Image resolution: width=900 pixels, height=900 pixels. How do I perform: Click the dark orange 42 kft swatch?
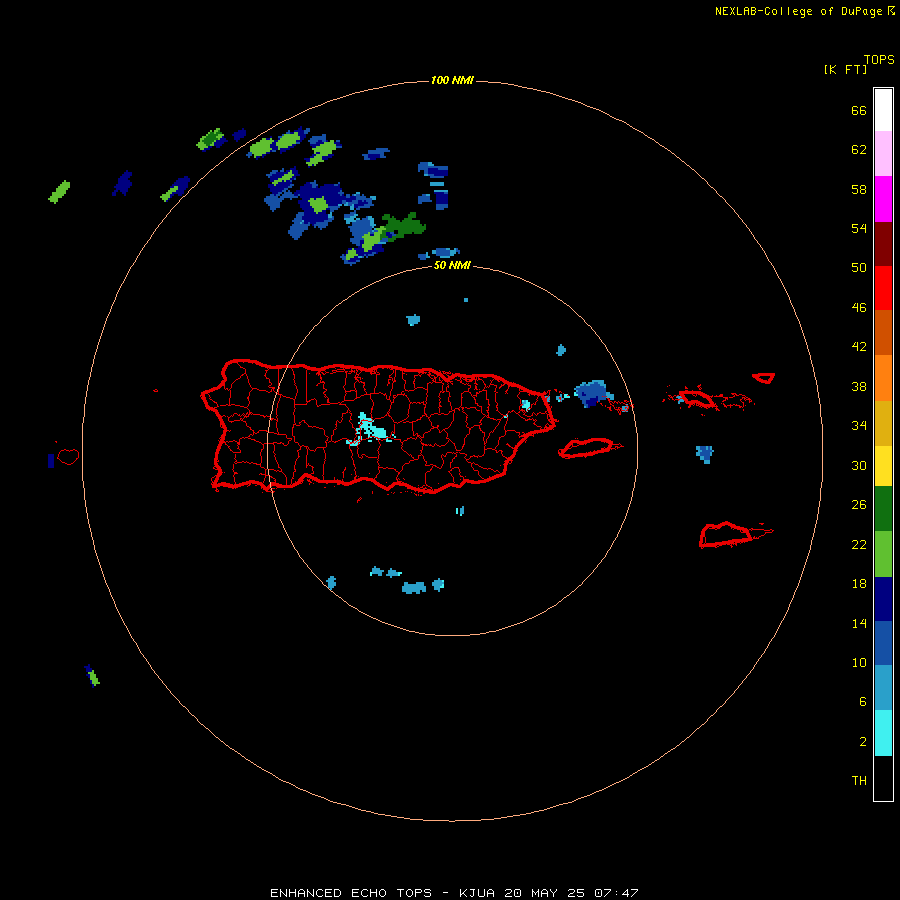[883, 333]
